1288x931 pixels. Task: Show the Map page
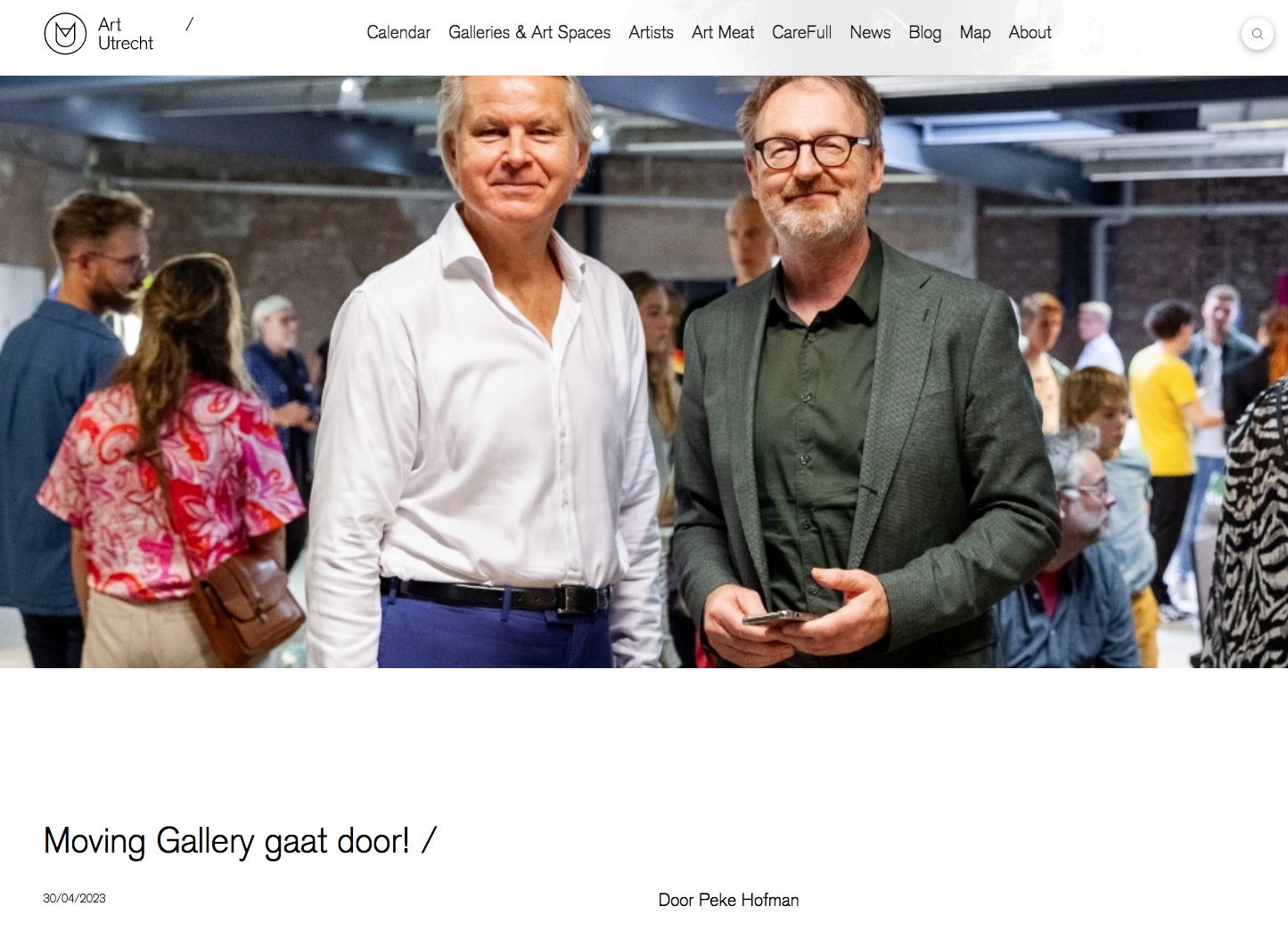975,33
